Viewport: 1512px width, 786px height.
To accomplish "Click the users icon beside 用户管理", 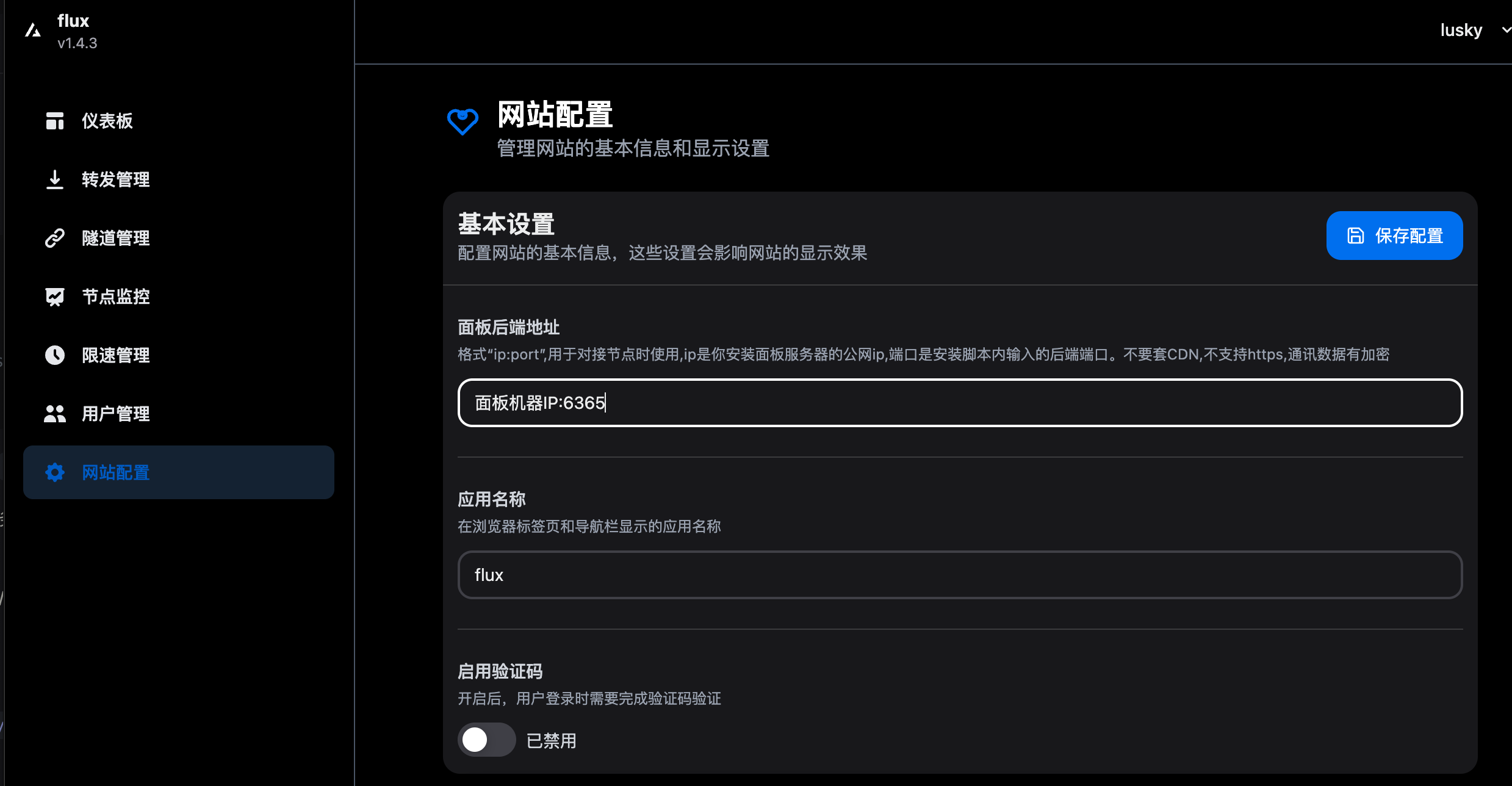I will [55, 414].
